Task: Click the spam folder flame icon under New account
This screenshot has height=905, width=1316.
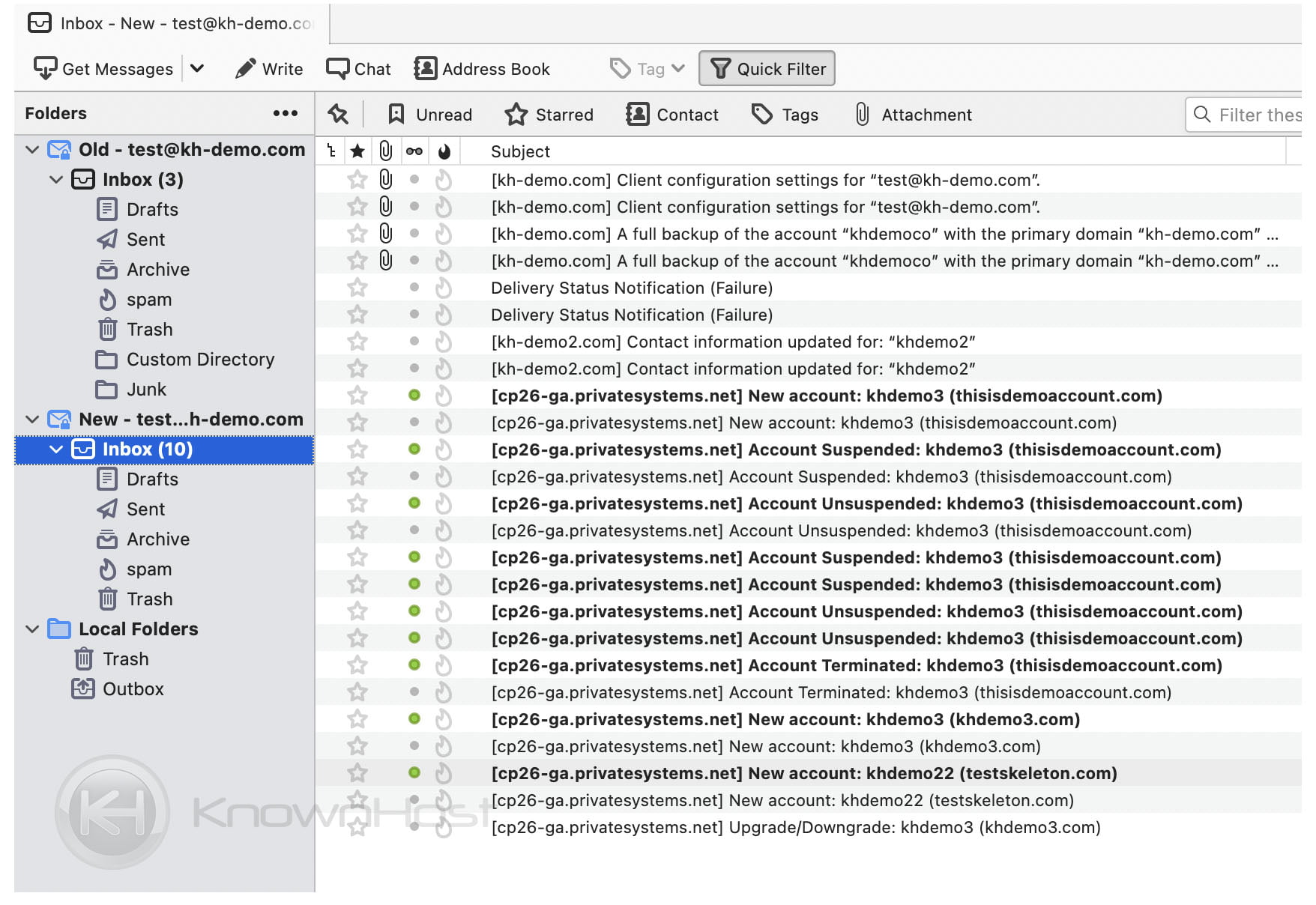Action: (108, 569)
